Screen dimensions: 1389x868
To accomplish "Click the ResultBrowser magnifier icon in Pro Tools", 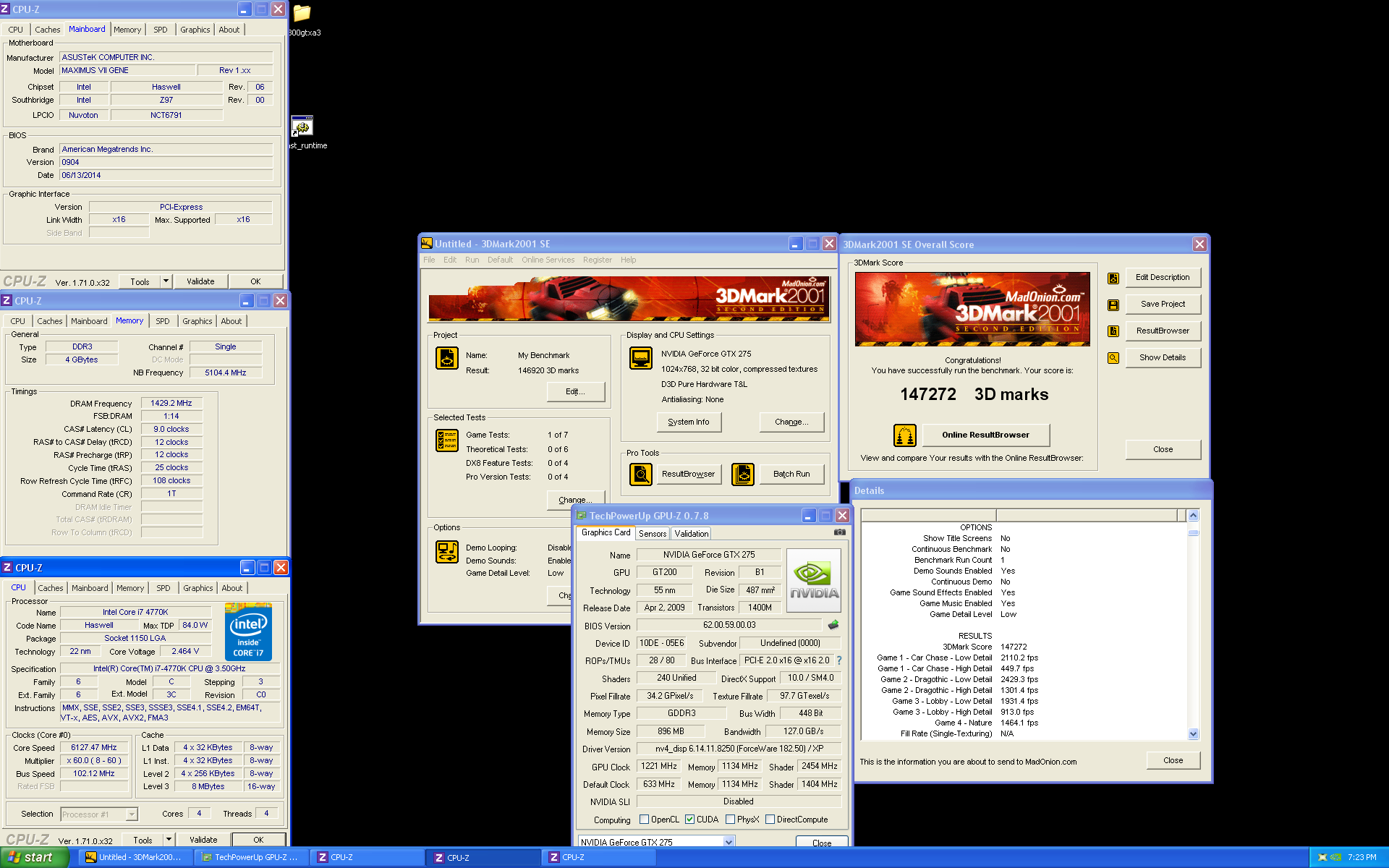I will point(641,474).
